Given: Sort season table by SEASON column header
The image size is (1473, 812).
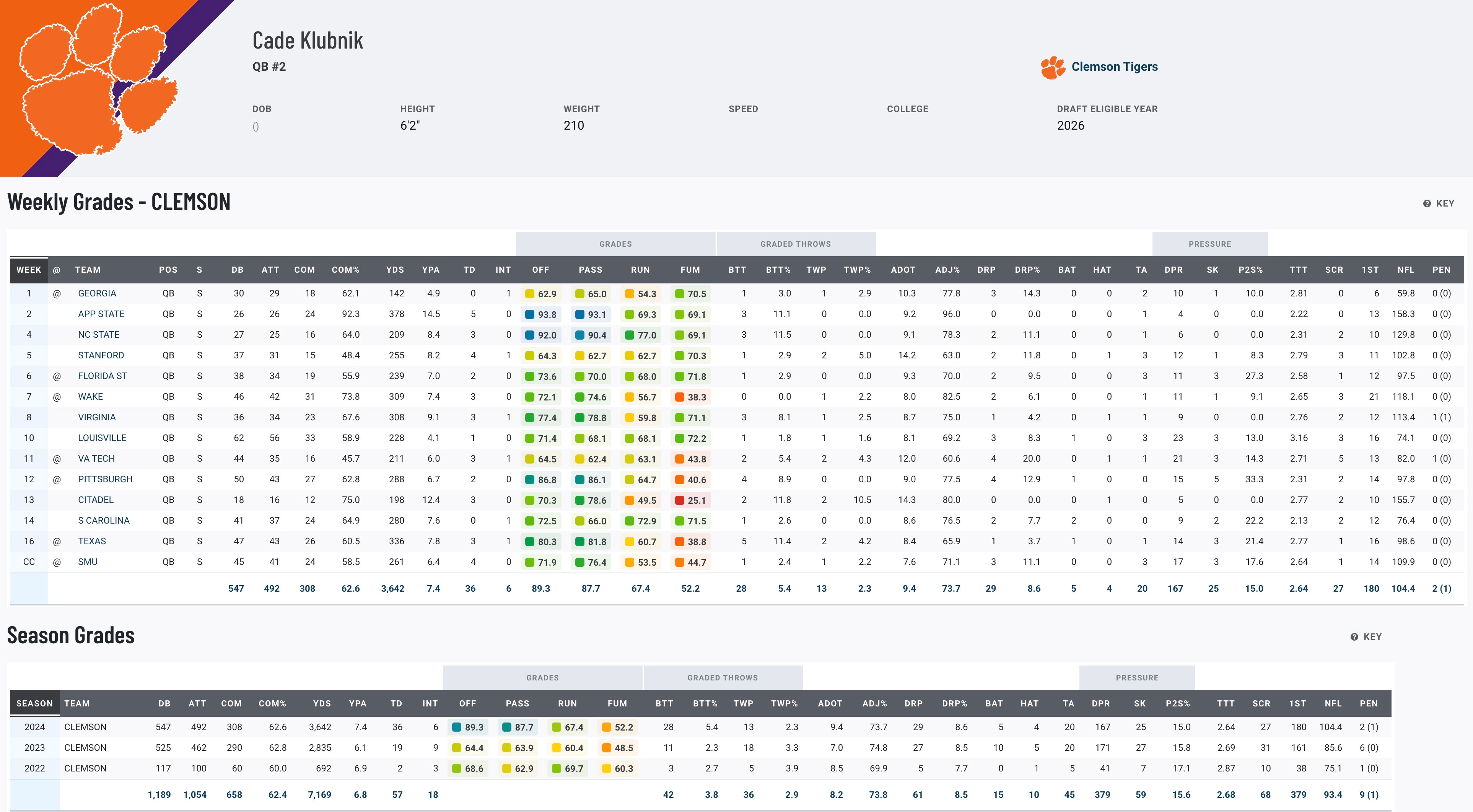Looking at the screenshot, I should point(34,703).
